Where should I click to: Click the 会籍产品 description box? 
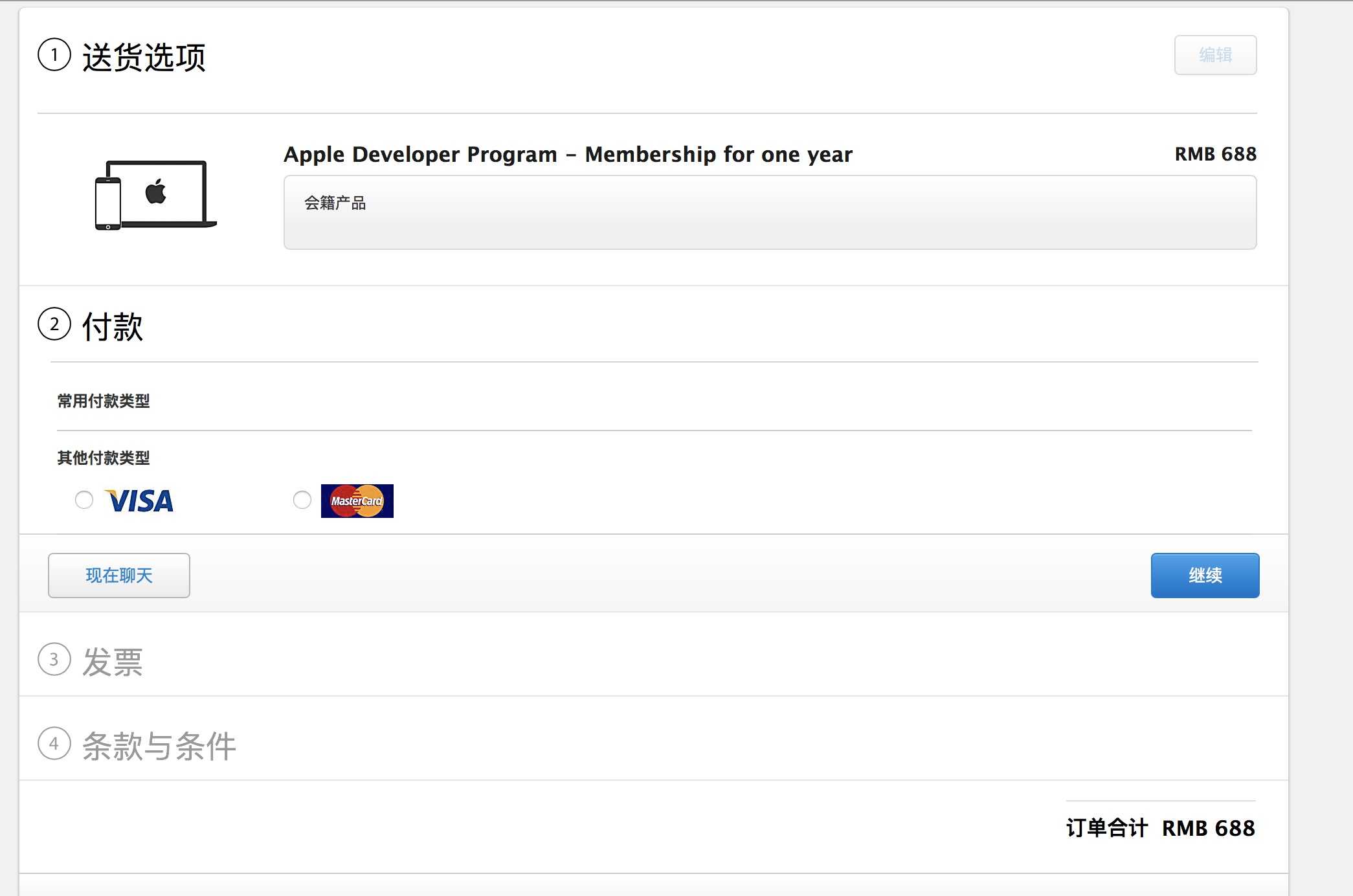(770, 212)
